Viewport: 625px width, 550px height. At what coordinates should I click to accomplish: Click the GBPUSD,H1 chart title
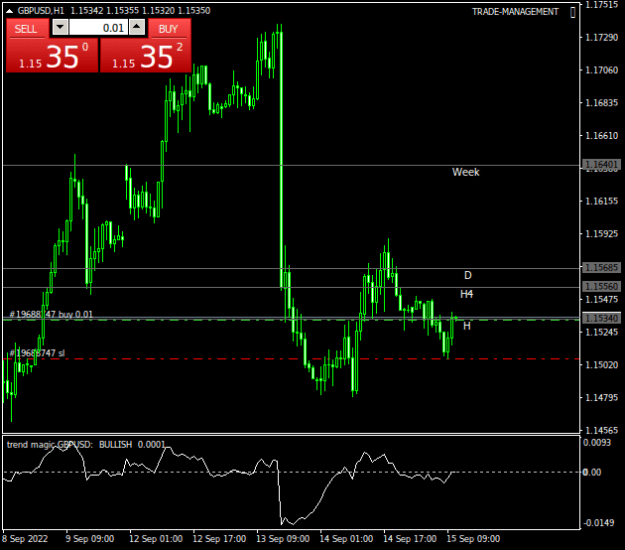pos(41,11)
